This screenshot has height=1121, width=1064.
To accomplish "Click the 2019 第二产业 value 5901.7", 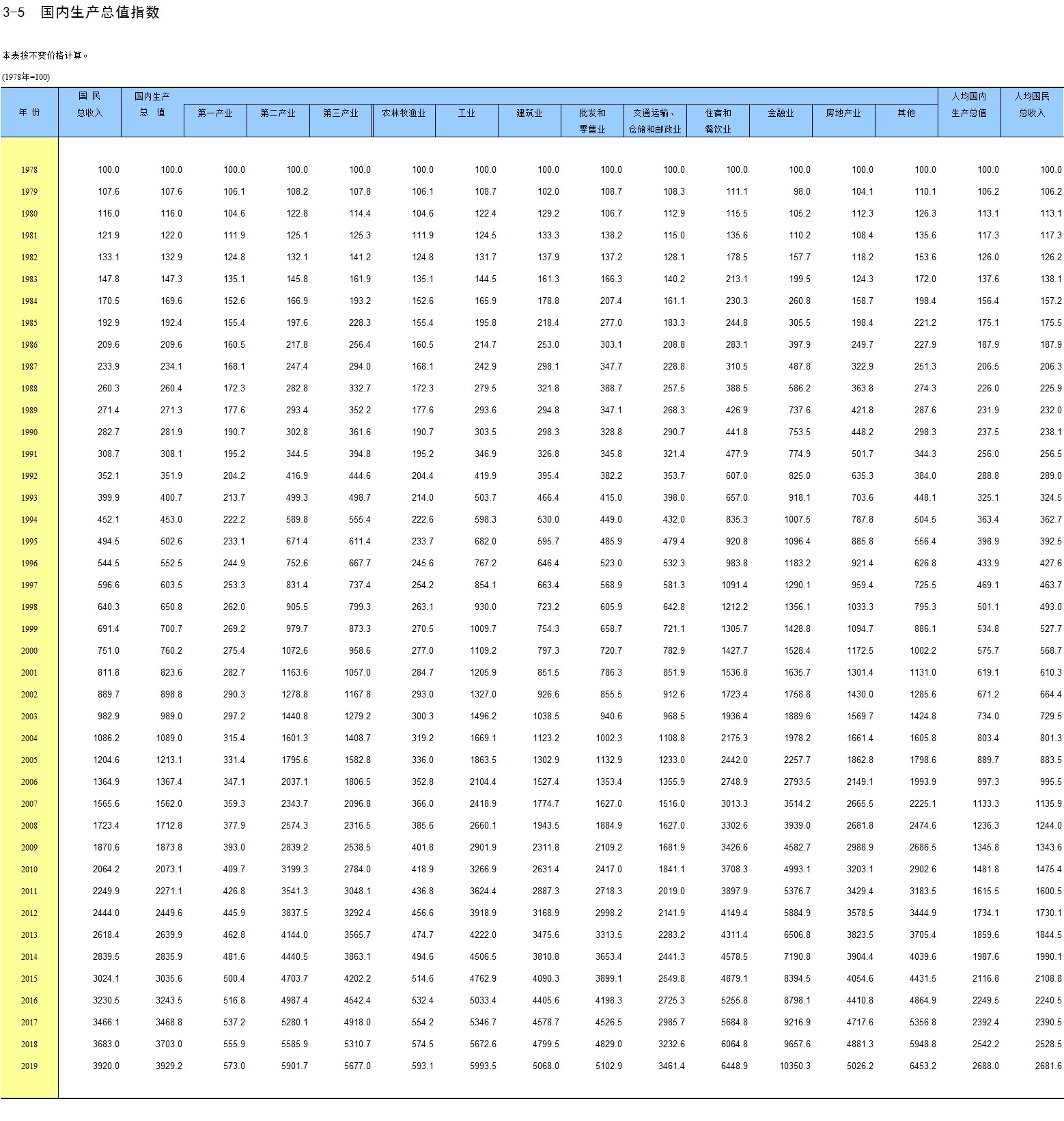I will click(295, 1066).
